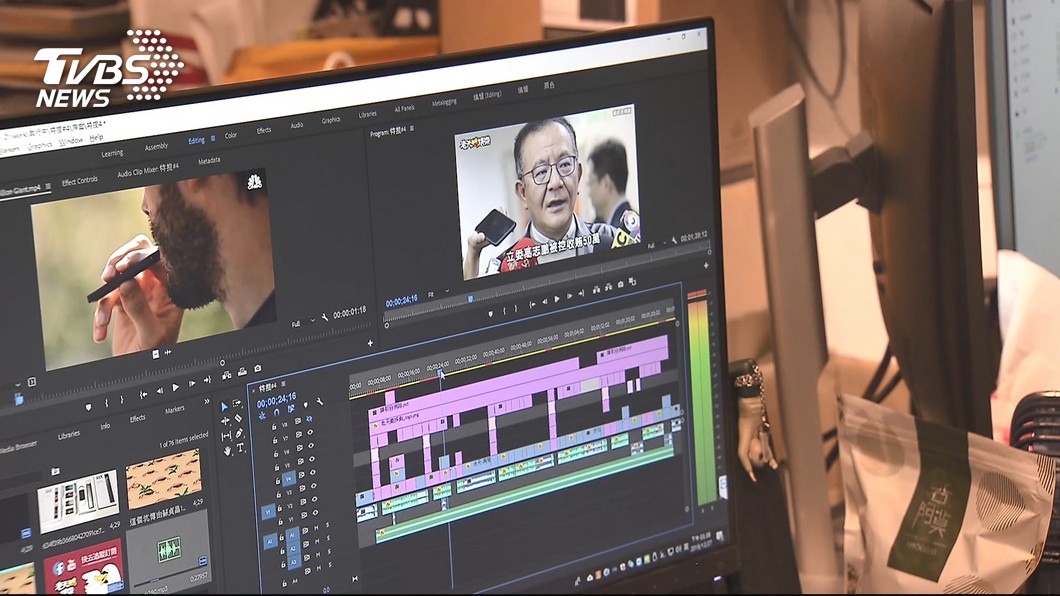This screenshot has height=596, width=1060.
Task: Toggle lock on track V8
Action: pos(274,427)
